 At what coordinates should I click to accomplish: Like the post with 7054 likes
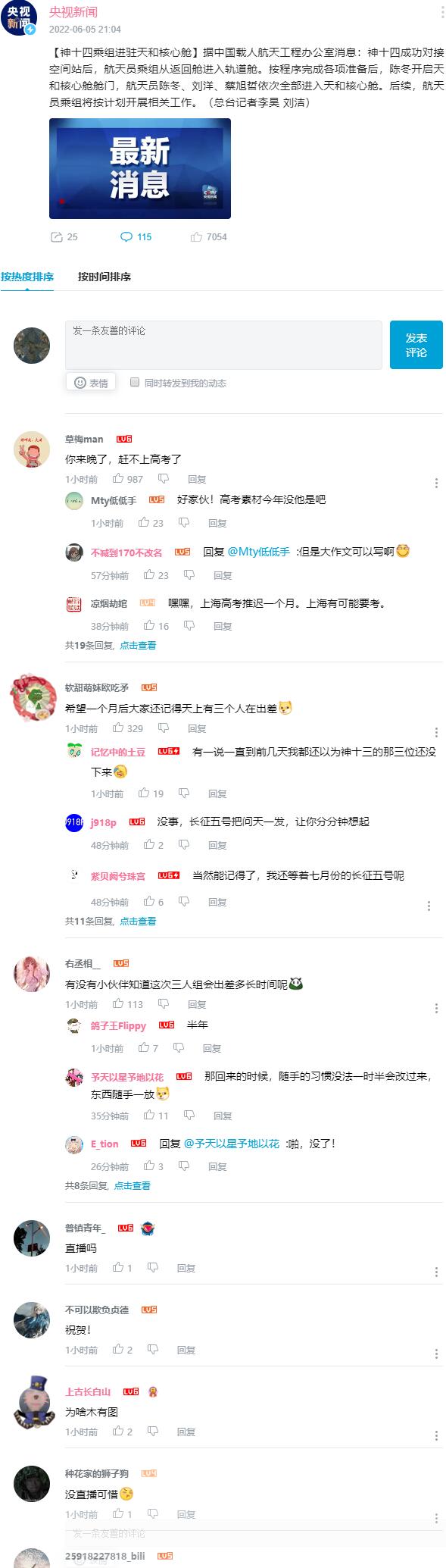197,237
